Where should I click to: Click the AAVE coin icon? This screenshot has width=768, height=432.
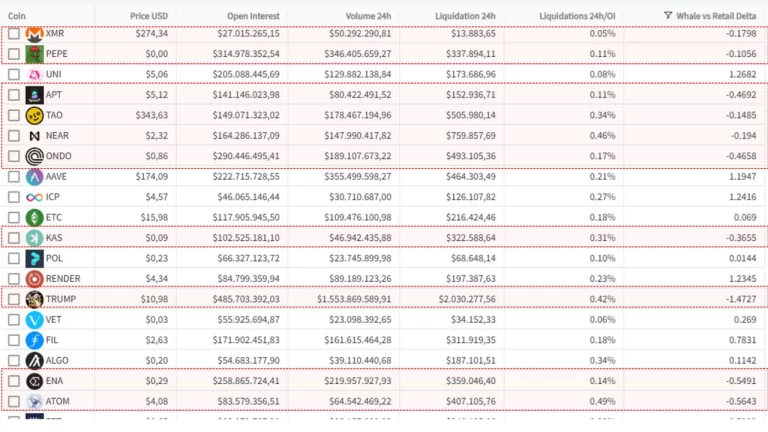click(35, 176)
